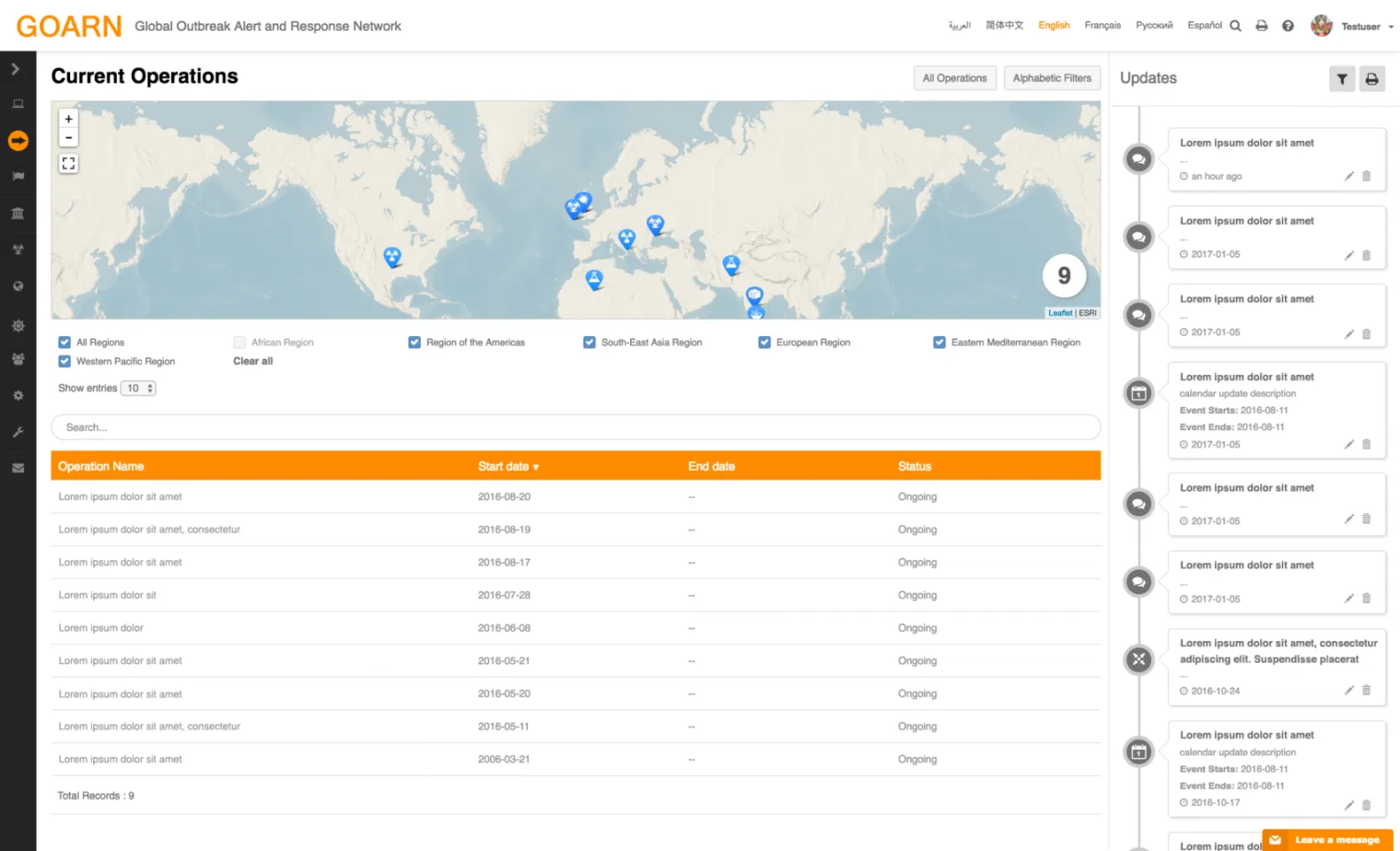Click the cluster marker showing 9
The width and height of the screenshot is (1400, 851).
[1064, 276]
